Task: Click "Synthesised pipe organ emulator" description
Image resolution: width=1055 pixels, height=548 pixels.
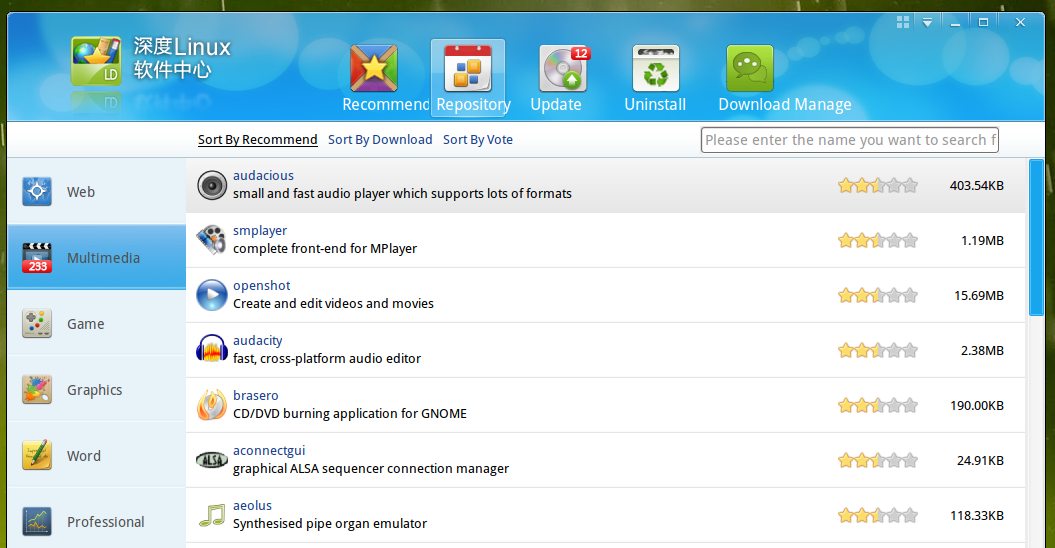Action: 330,523
